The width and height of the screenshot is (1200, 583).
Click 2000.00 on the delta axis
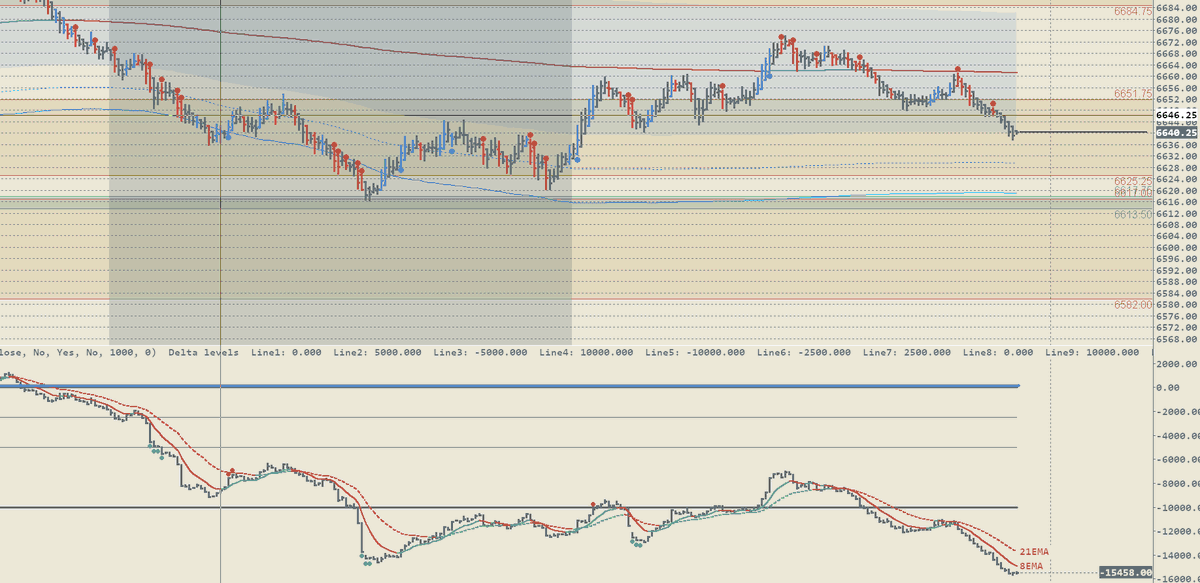pyautogui.click(x=1176, y=366)
